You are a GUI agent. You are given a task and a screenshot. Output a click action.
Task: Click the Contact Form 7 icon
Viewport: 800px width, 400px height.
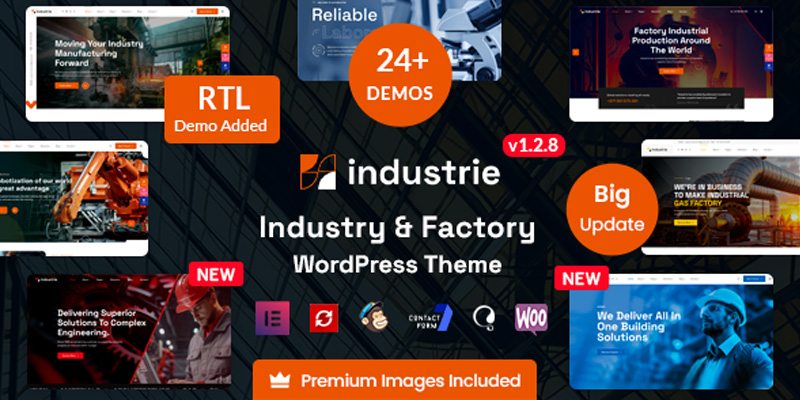431,318
